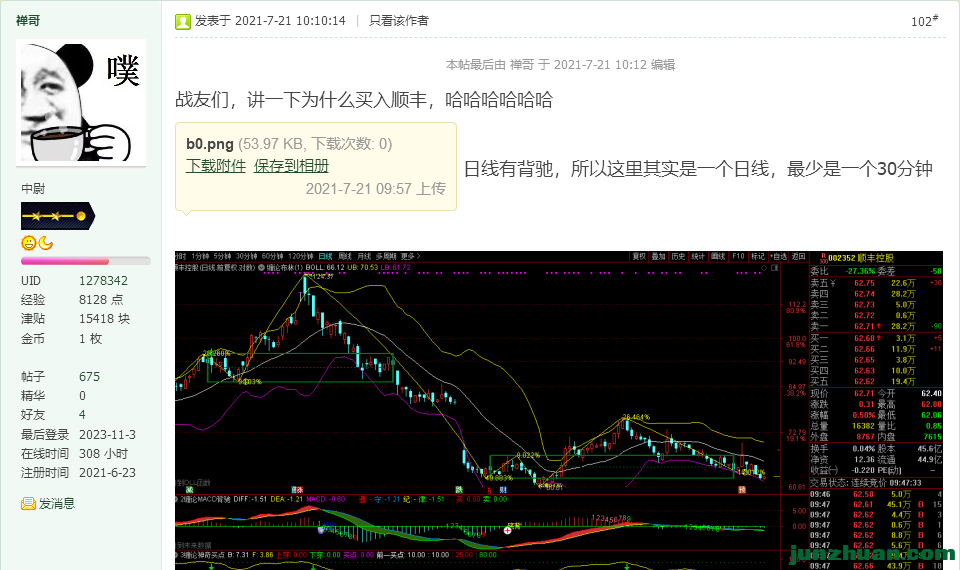This screenshot has height=570, width=960.
Task: Click the 津贴 value 15418 块
Action: (105, 318)
